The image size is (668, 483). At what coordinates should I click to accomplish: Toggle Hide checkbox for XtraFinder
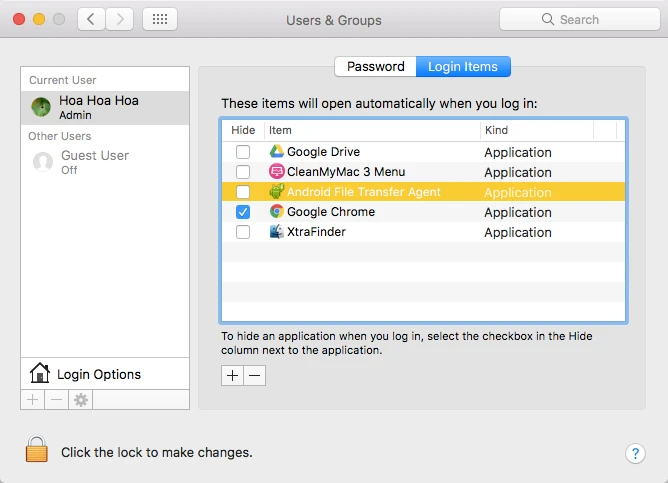[243, 232]
